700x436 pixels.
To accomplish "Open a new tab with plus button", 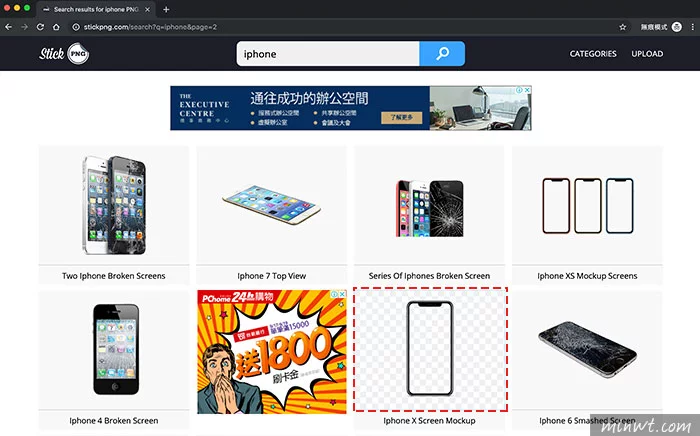I will click(166, 9).
